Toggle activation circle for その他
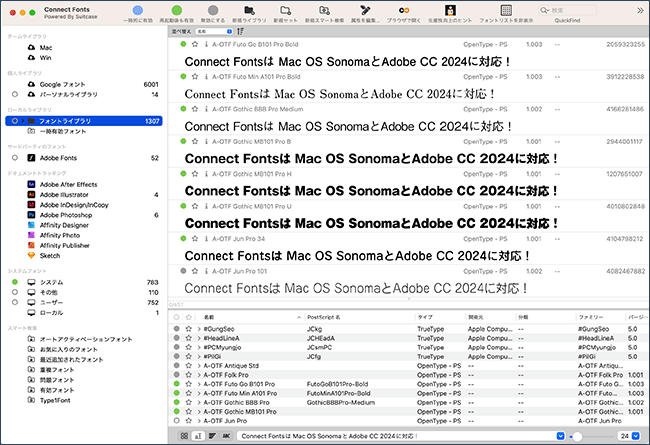This screenshot has width=650, height=445. pos(15,292)
